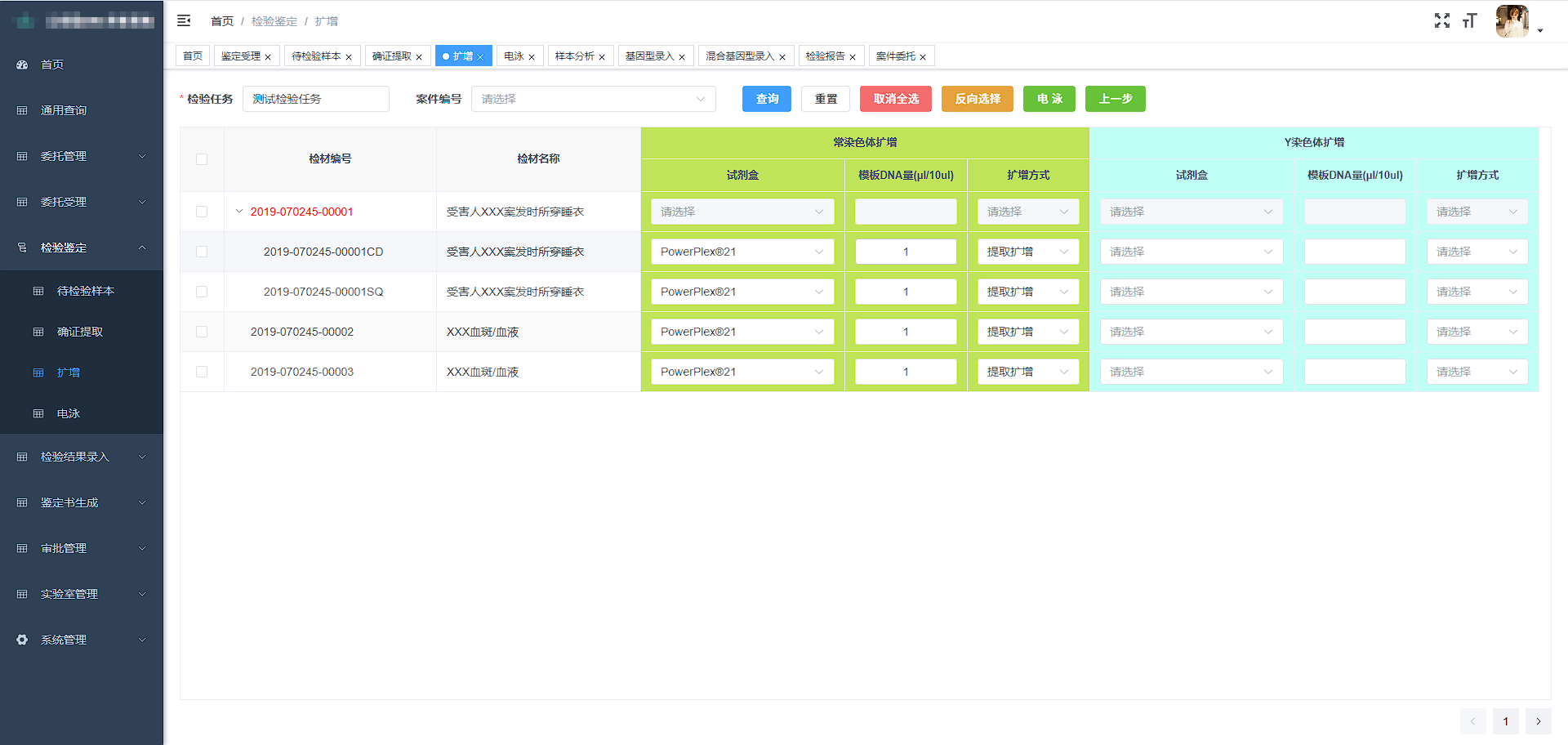
Task: Go to next page arrow
Action: pyautogui.click(x=1538, y=721)
